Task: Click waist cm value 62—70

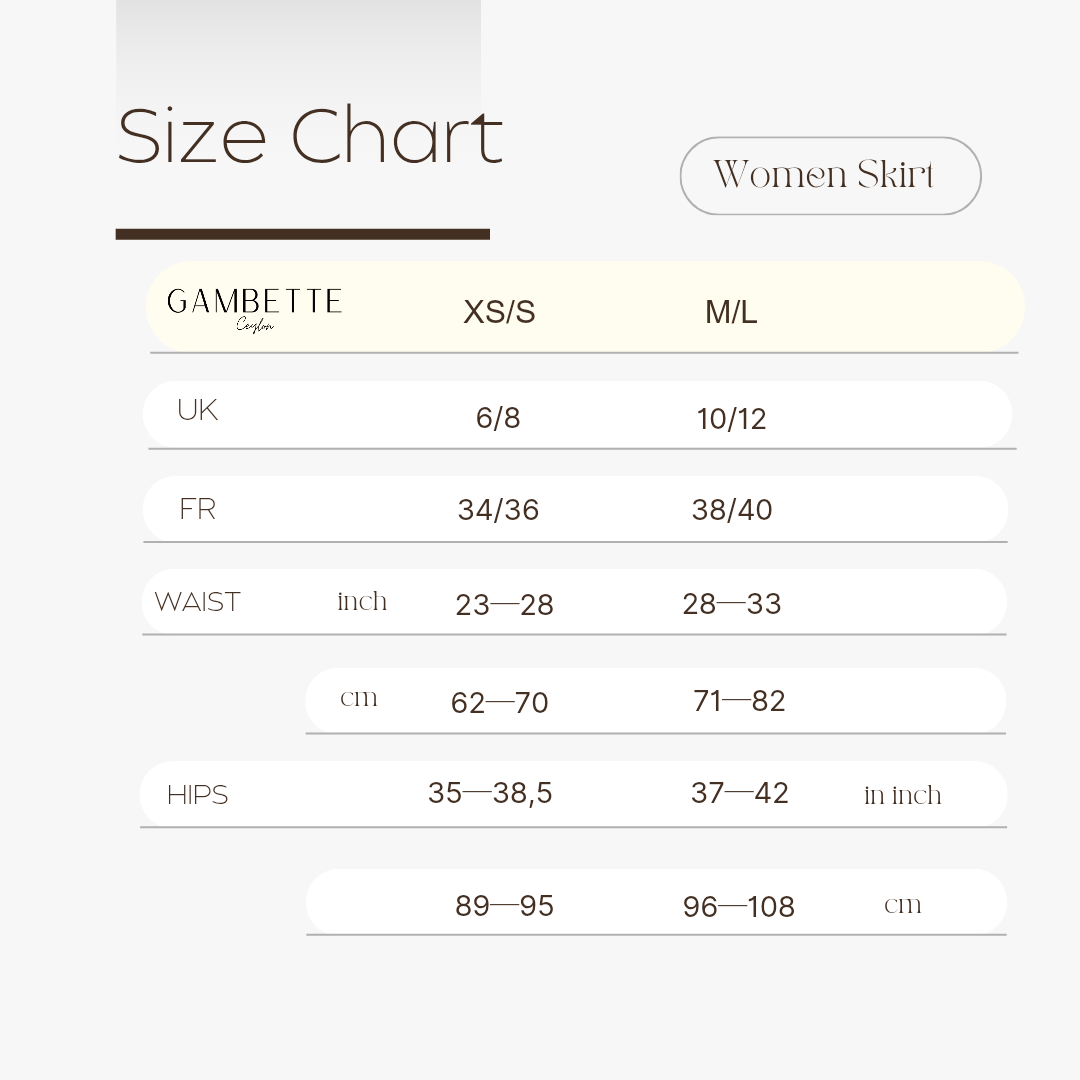Action: [499, 703]
